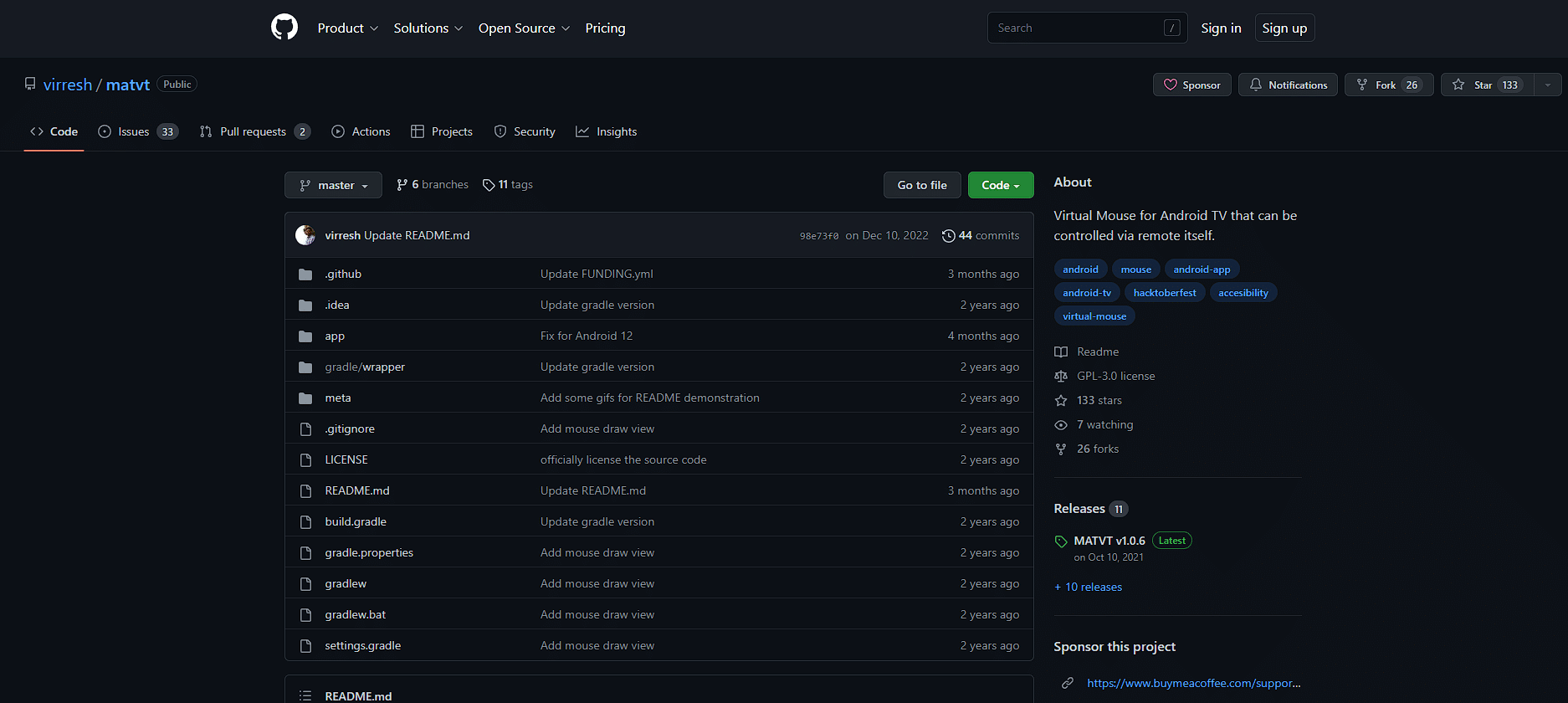Open the matvt repository link

[128, 85]
